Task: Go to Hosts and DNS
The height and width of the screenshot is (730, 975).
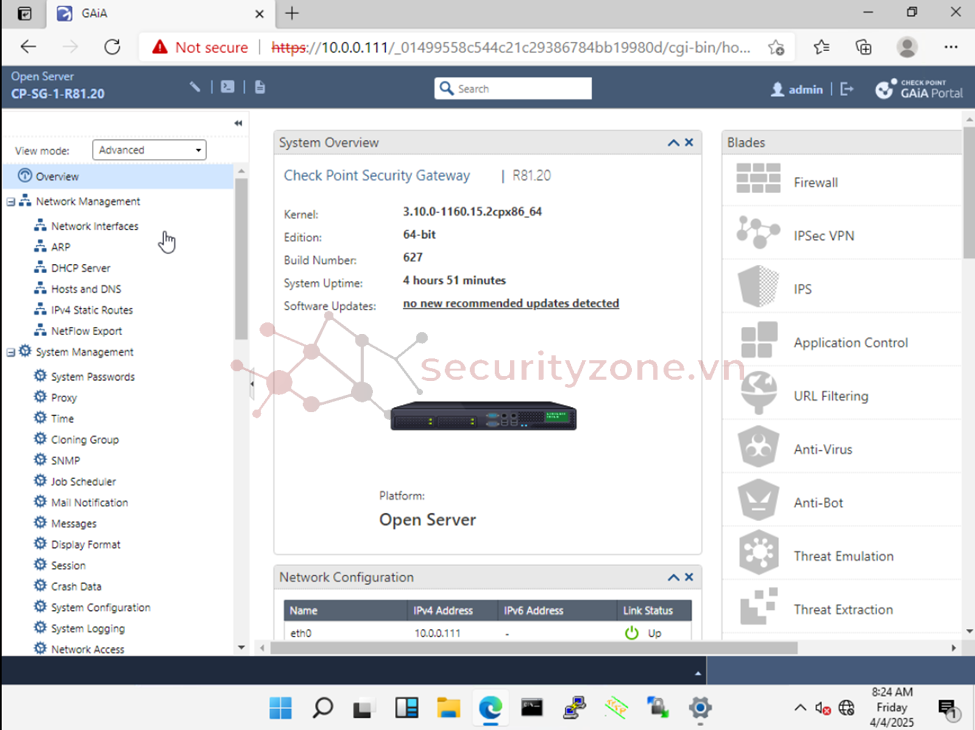Action: (x=86, y=289)
